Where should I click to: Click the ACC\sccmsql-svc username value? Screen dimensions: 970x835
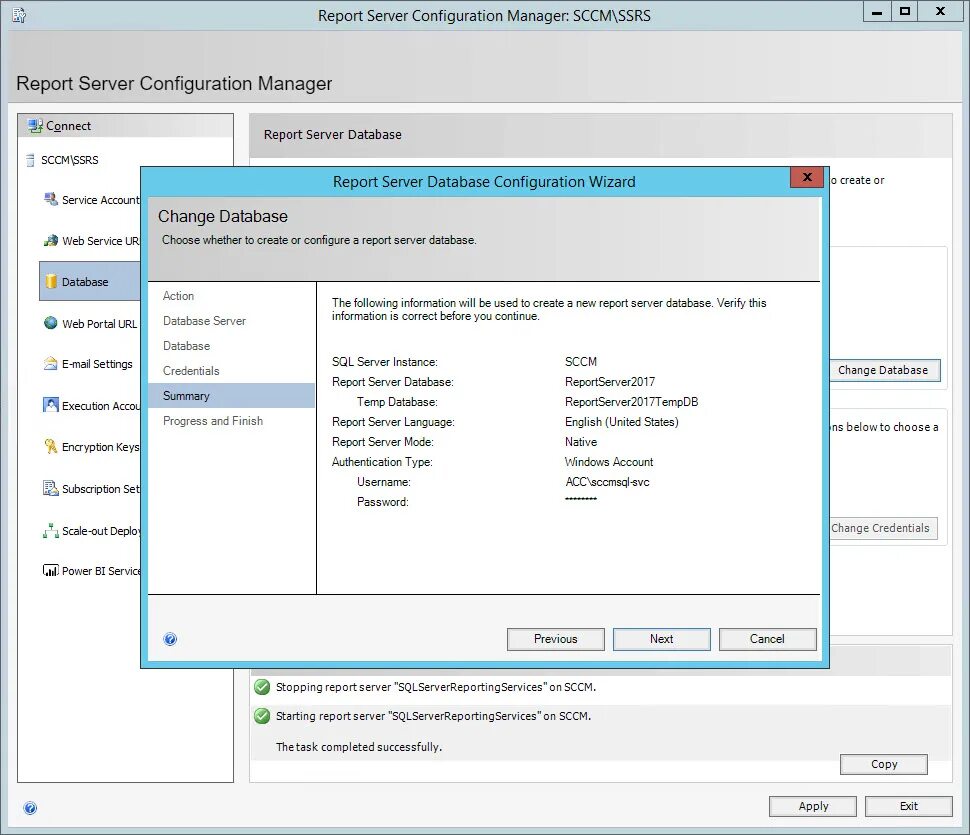[x=607, y=482]
